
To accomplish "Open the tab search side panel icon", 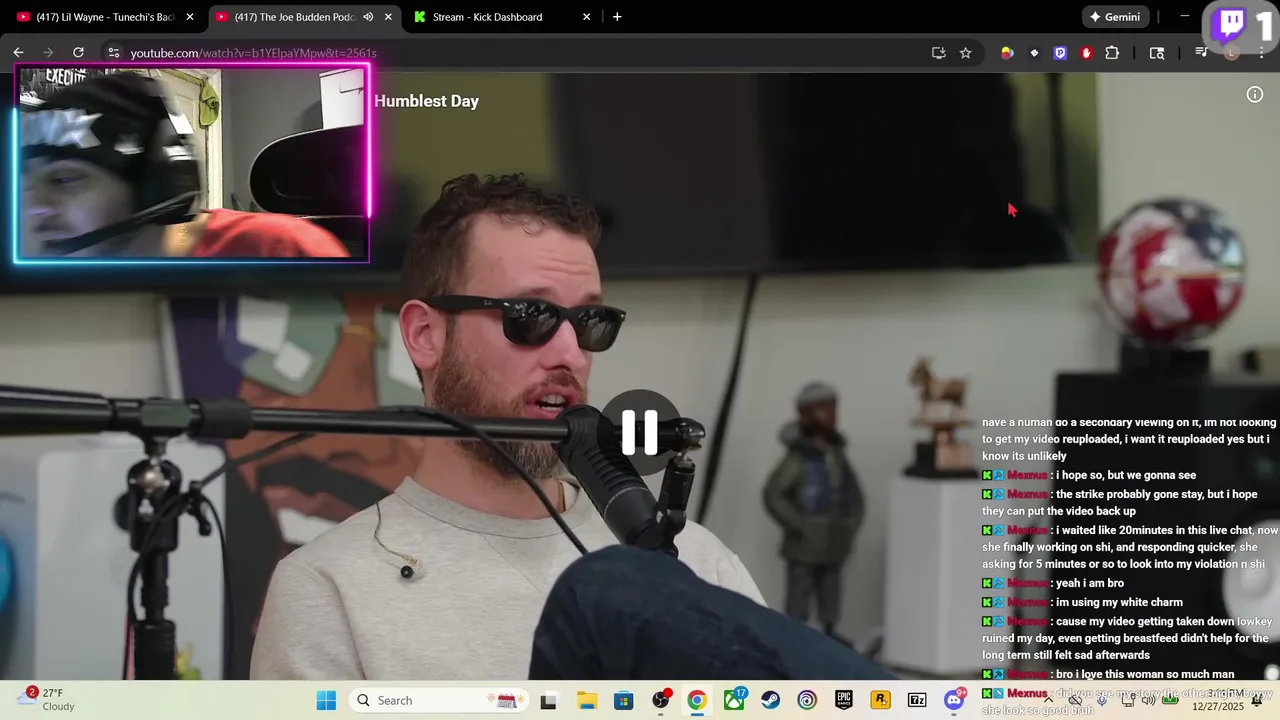I will point(1157,53).
